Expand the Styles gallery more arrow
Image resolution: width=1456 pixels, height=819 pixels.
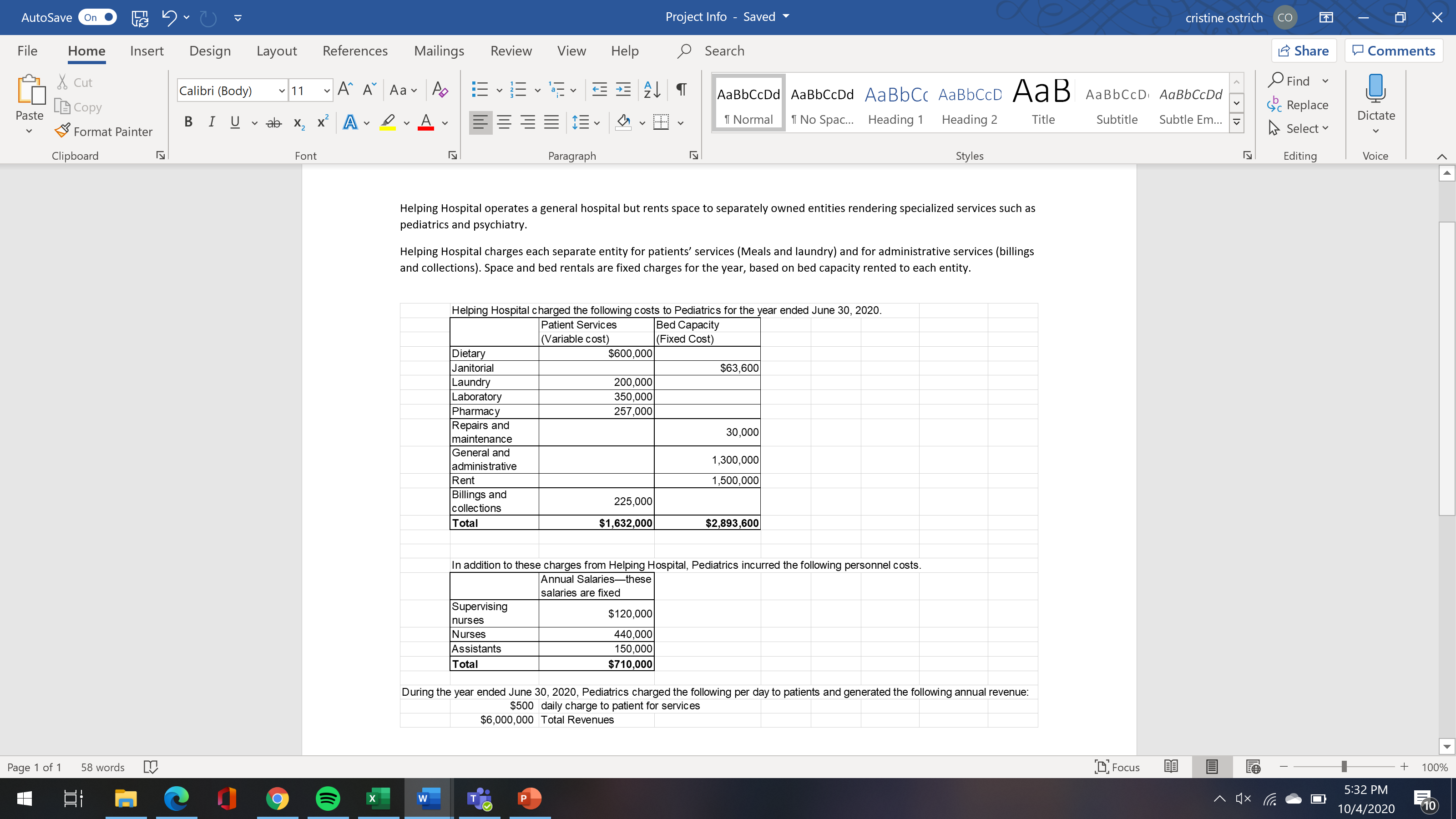point(1237,122)
